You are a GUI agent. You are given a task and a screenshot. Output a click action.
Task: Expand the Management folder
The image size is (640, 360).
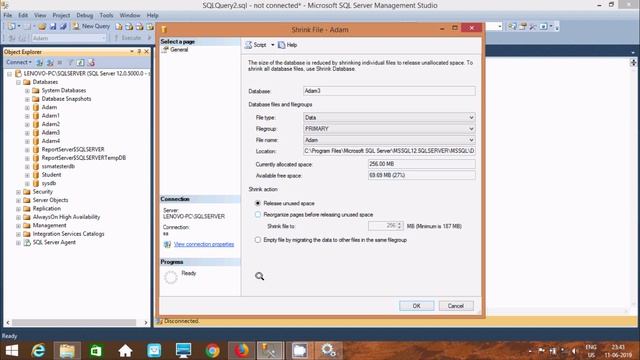pyautogui.click(x=18, y=226)
